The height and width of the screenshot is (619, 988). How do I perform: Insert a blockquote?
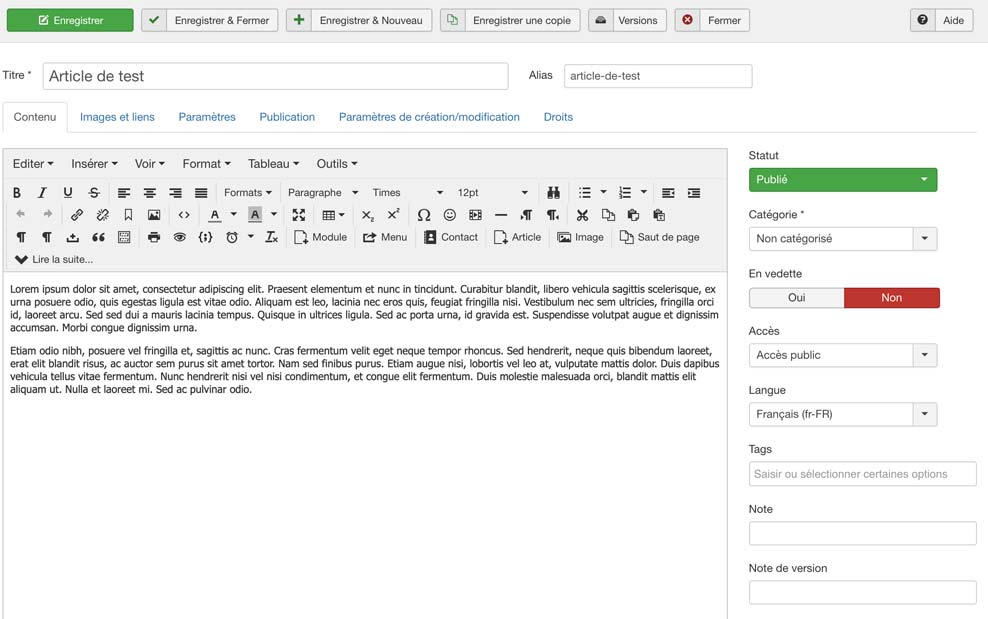tap(98, 237)
